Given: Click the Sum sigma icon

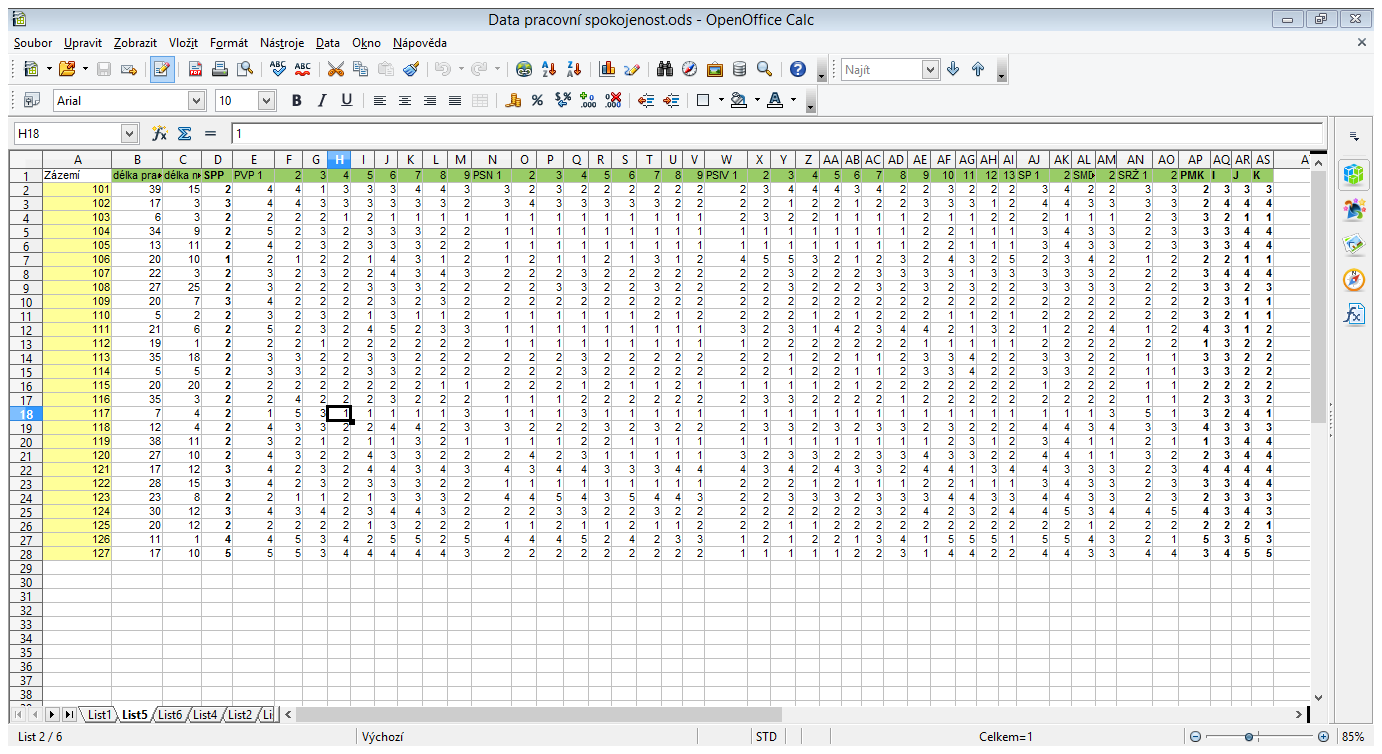Looking at the screenshot, I should pyautogui.click(x=184, y=133).
